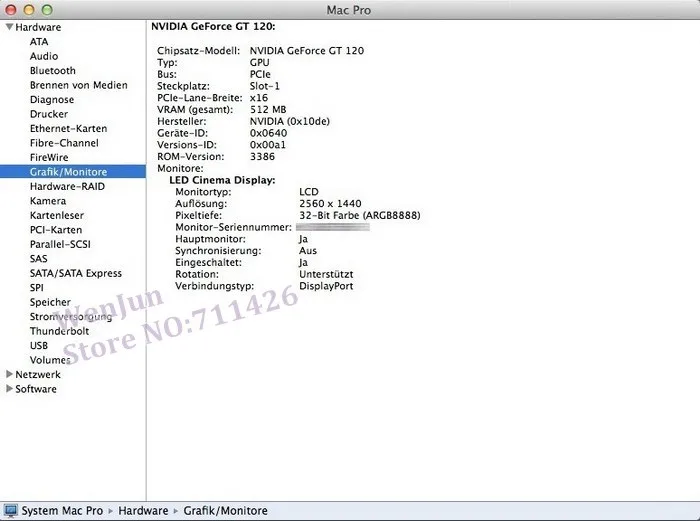Click the computer icon in path bar
The width and height of the screenshot is (700, 521).
[x=11, y=510]
